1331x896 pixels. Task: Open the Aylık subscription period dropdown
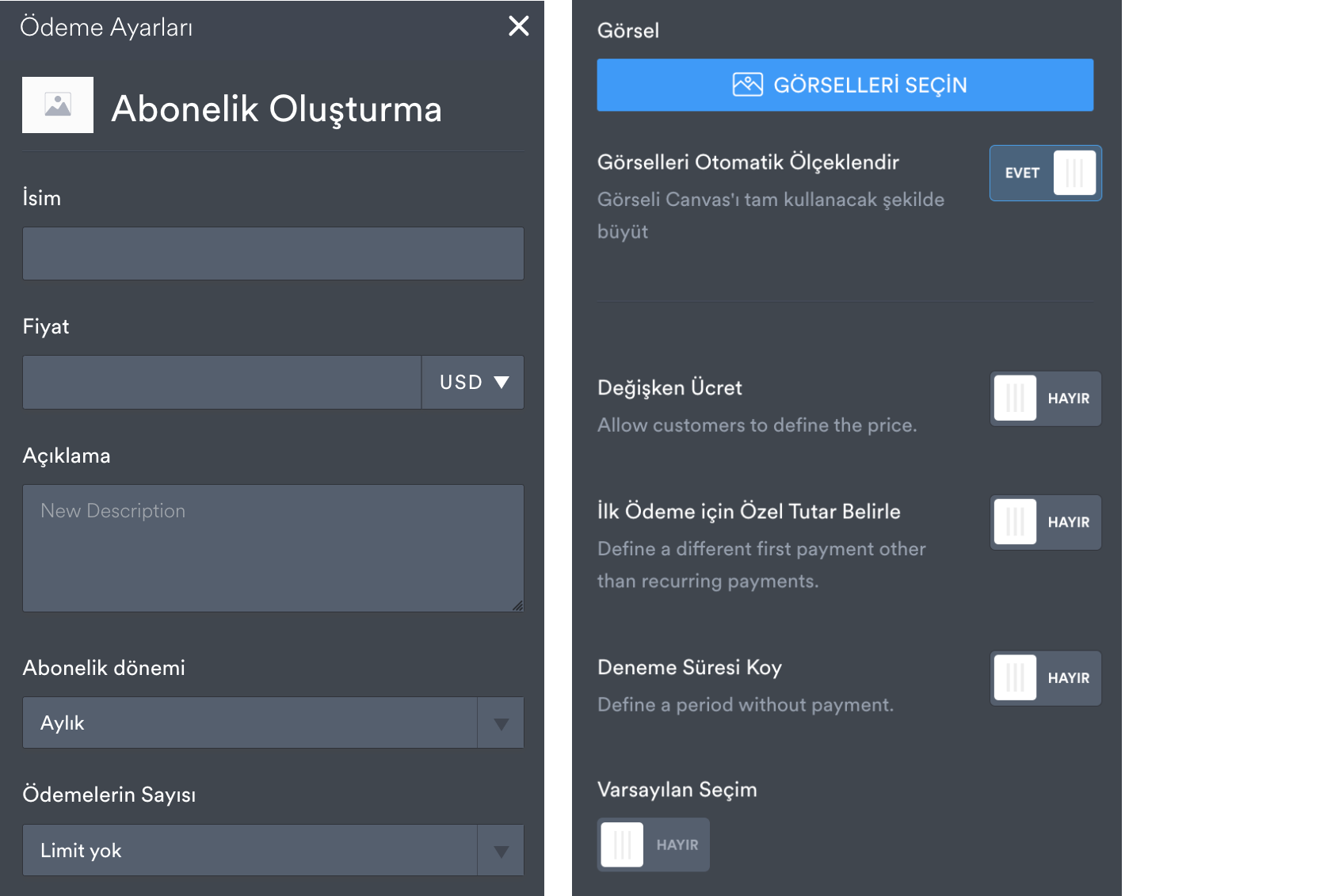(250, 723)
